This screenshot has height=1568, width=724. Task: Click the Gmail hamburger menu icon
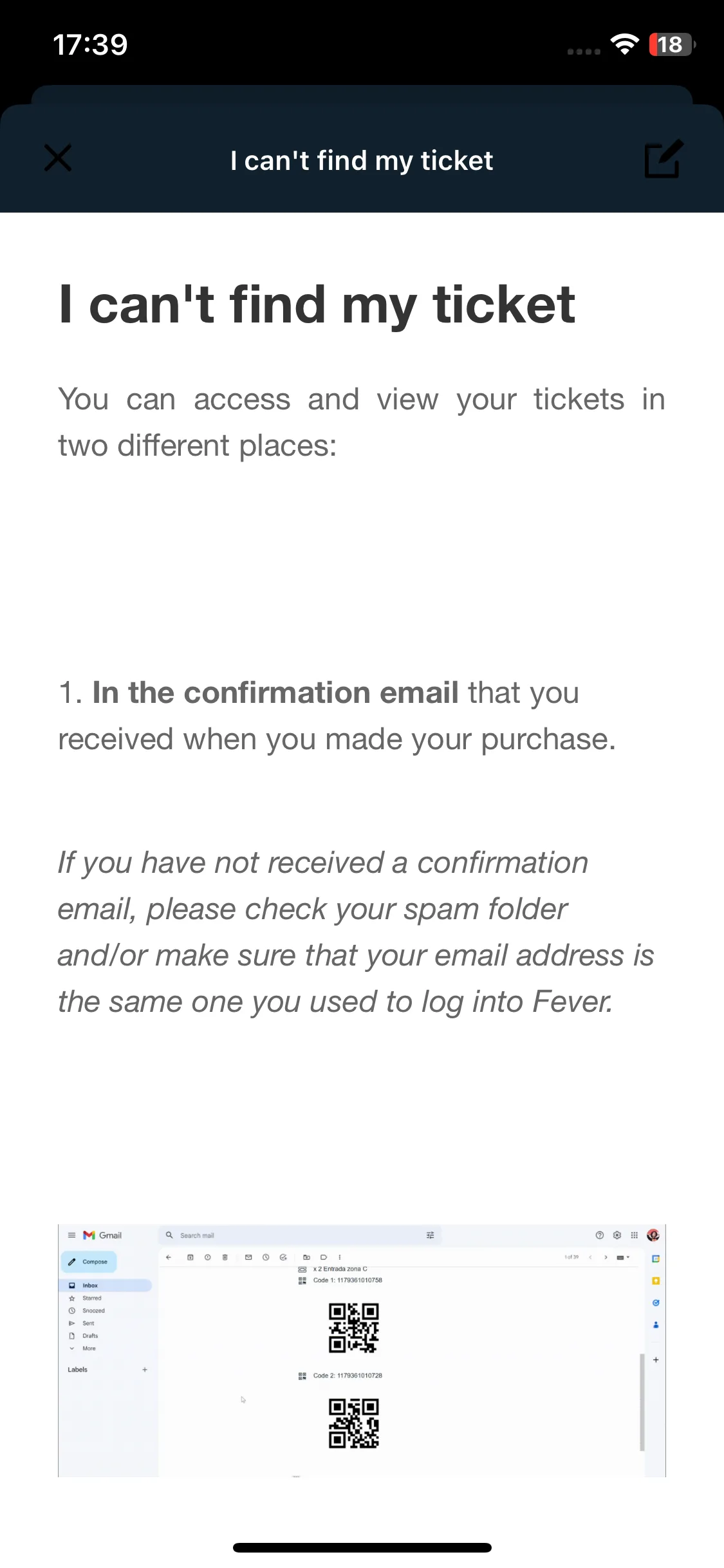coord(71,1235)
